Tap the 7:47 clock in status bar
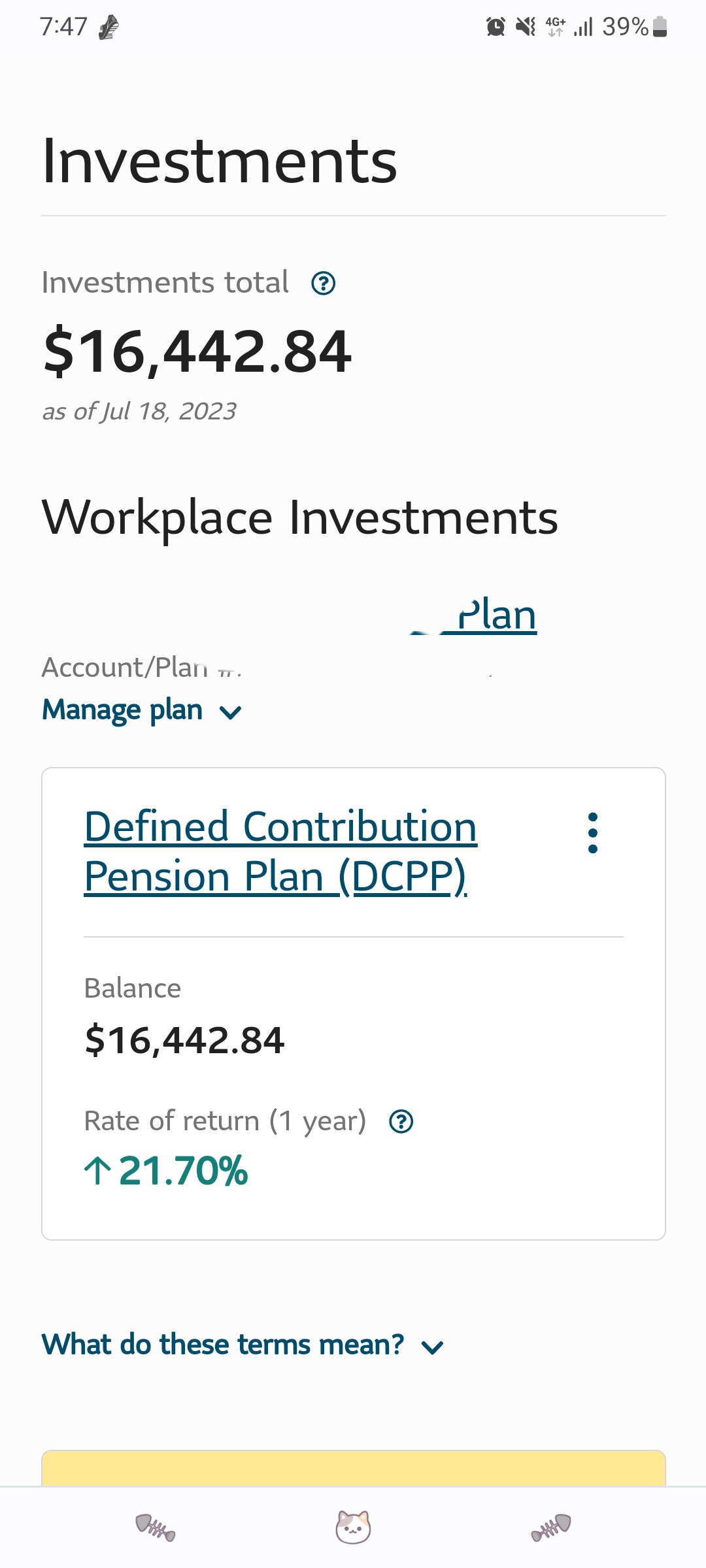The width and height of the screenshot is (706, 1568). point(63,27)
